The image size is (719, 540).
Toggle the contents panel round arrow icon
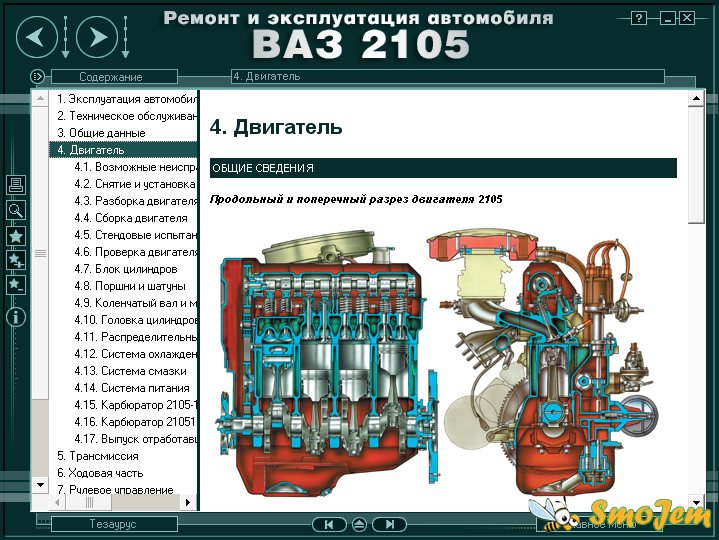(38, 76)
